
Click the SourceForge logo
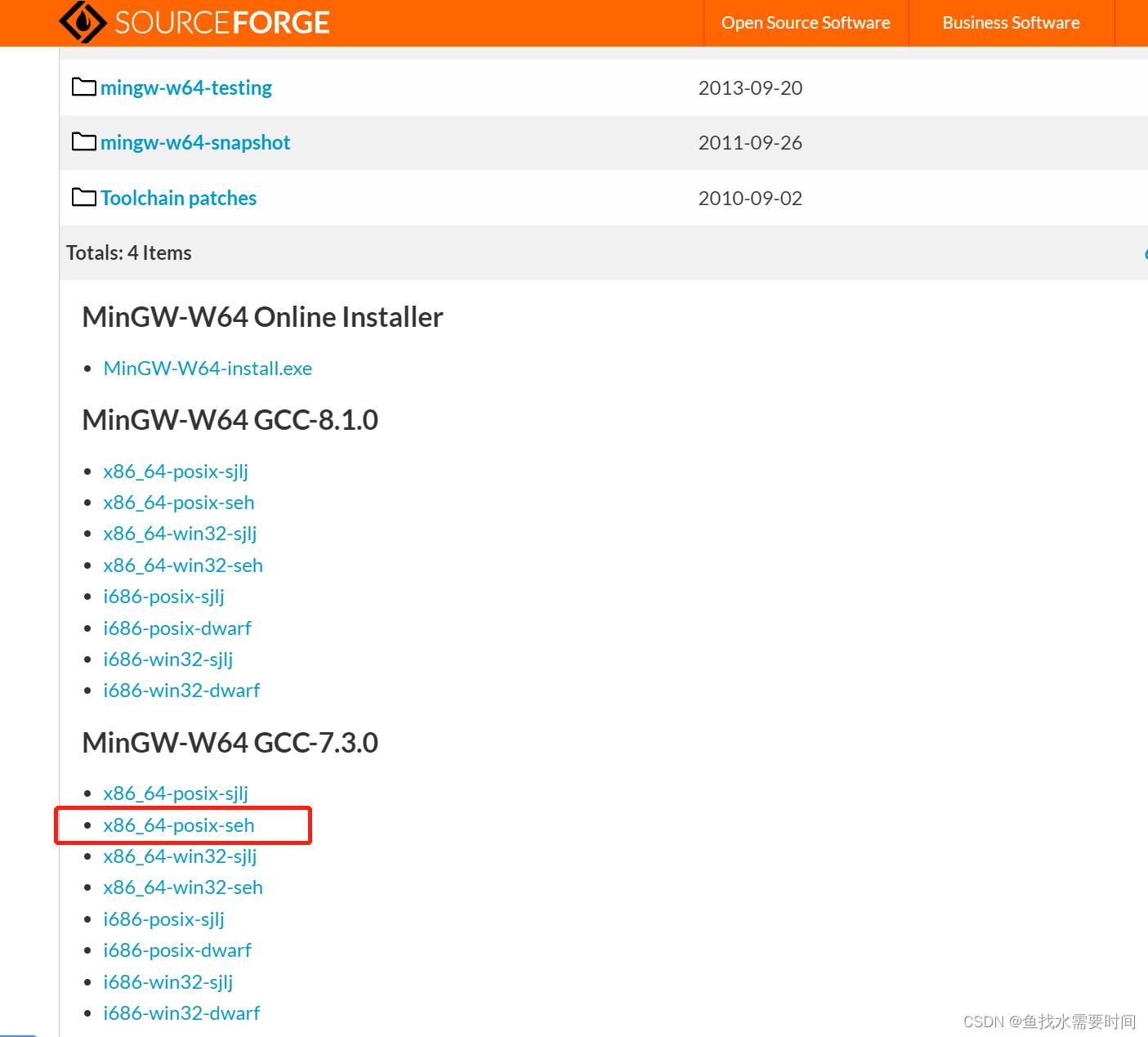tap(194, 22)
